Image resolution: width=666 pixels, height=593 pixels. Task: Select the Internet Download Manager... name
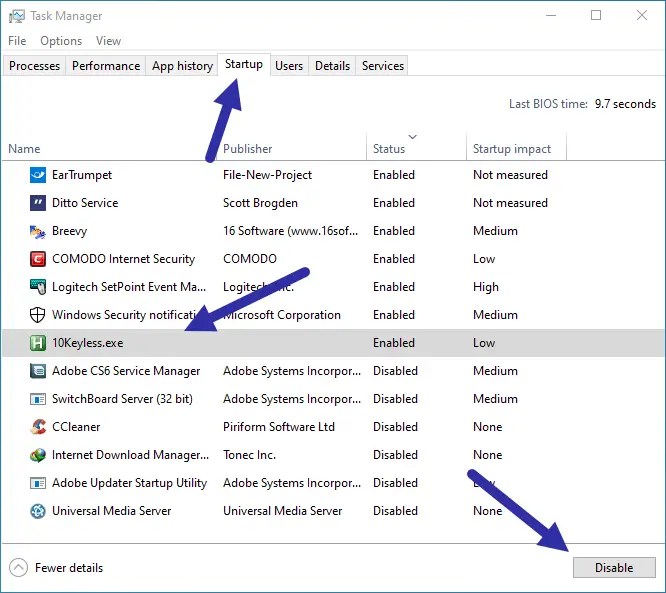pos(130,455)
